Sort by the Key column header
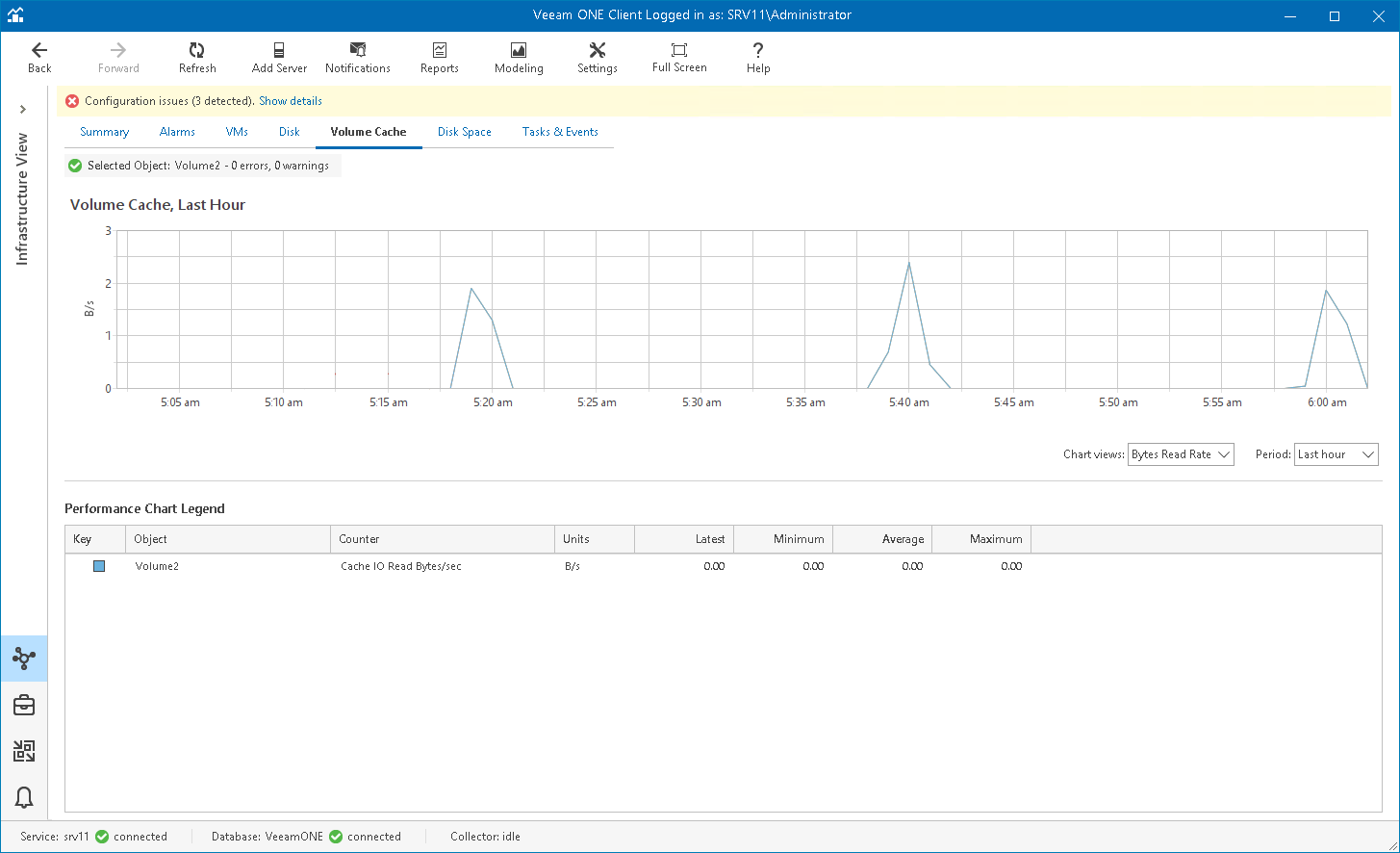The image size is (1400, 853). coord(95,539)
